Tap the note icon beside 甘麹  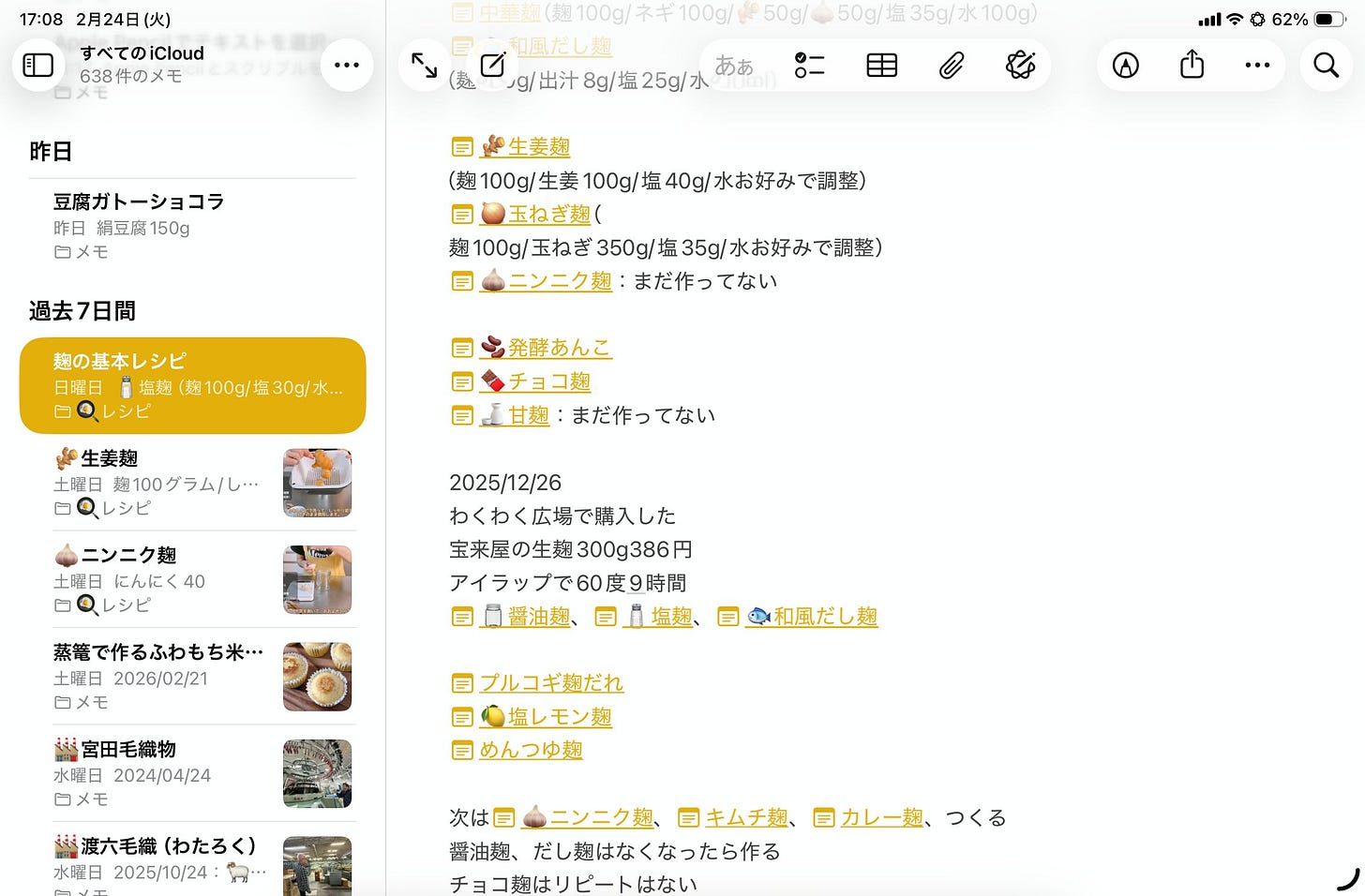pyautogui.click(x=462, y=416)
